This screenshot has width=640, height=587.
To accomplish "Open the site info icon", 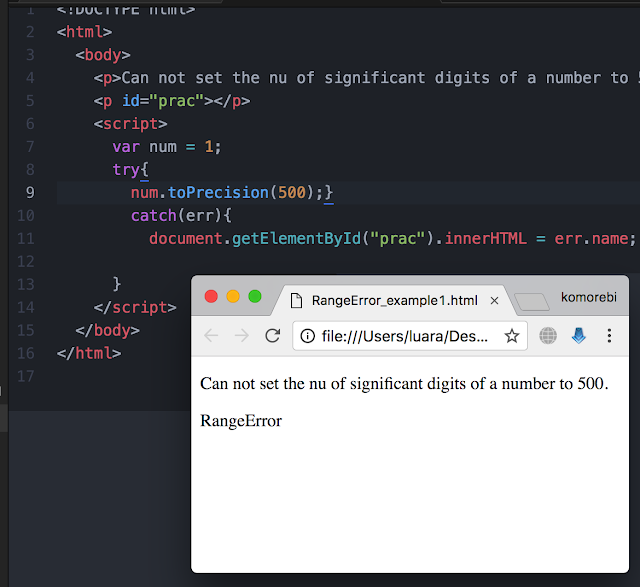I will pyautogui.click(x=307, y=336).
